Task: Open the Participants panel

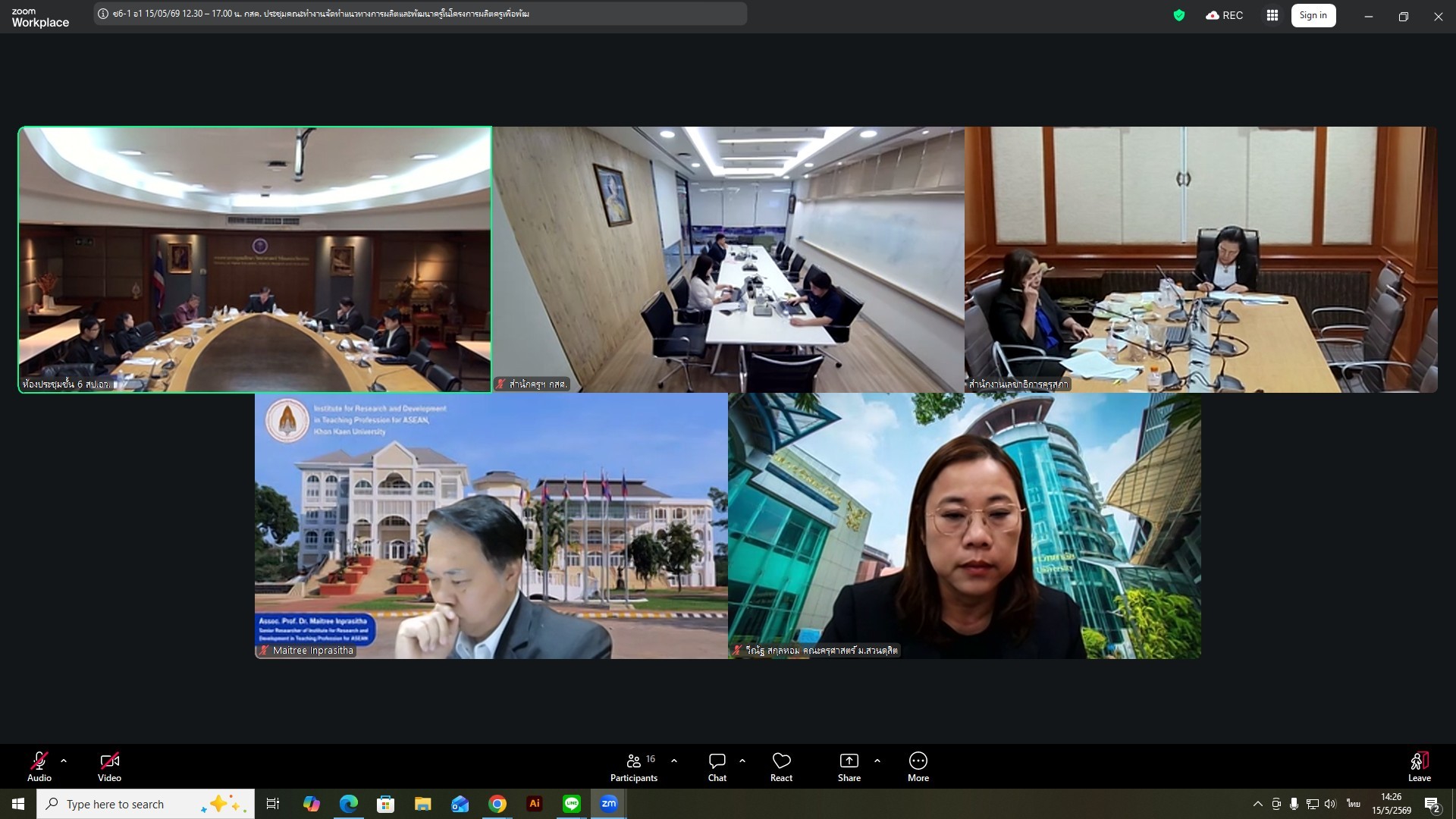Action: [x=634, y=766]
